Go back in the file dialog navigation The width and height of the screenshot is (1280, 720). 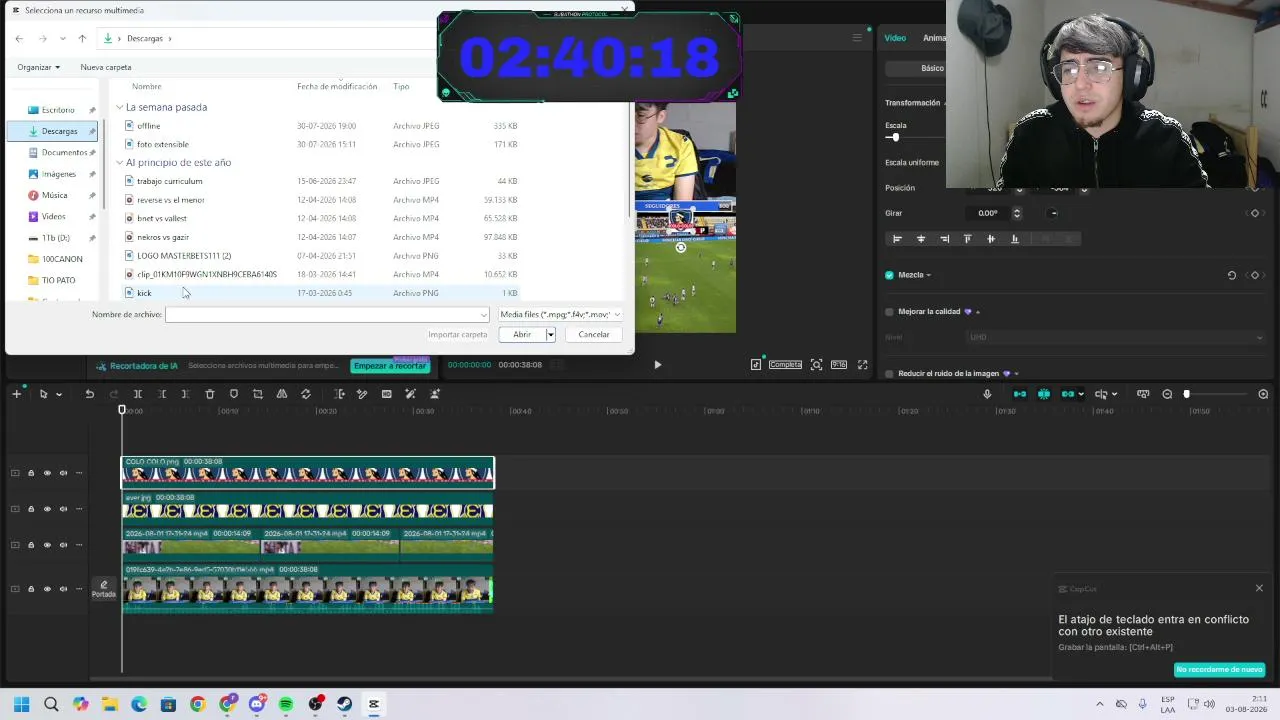pyautogui.click(x=19, y=38)
